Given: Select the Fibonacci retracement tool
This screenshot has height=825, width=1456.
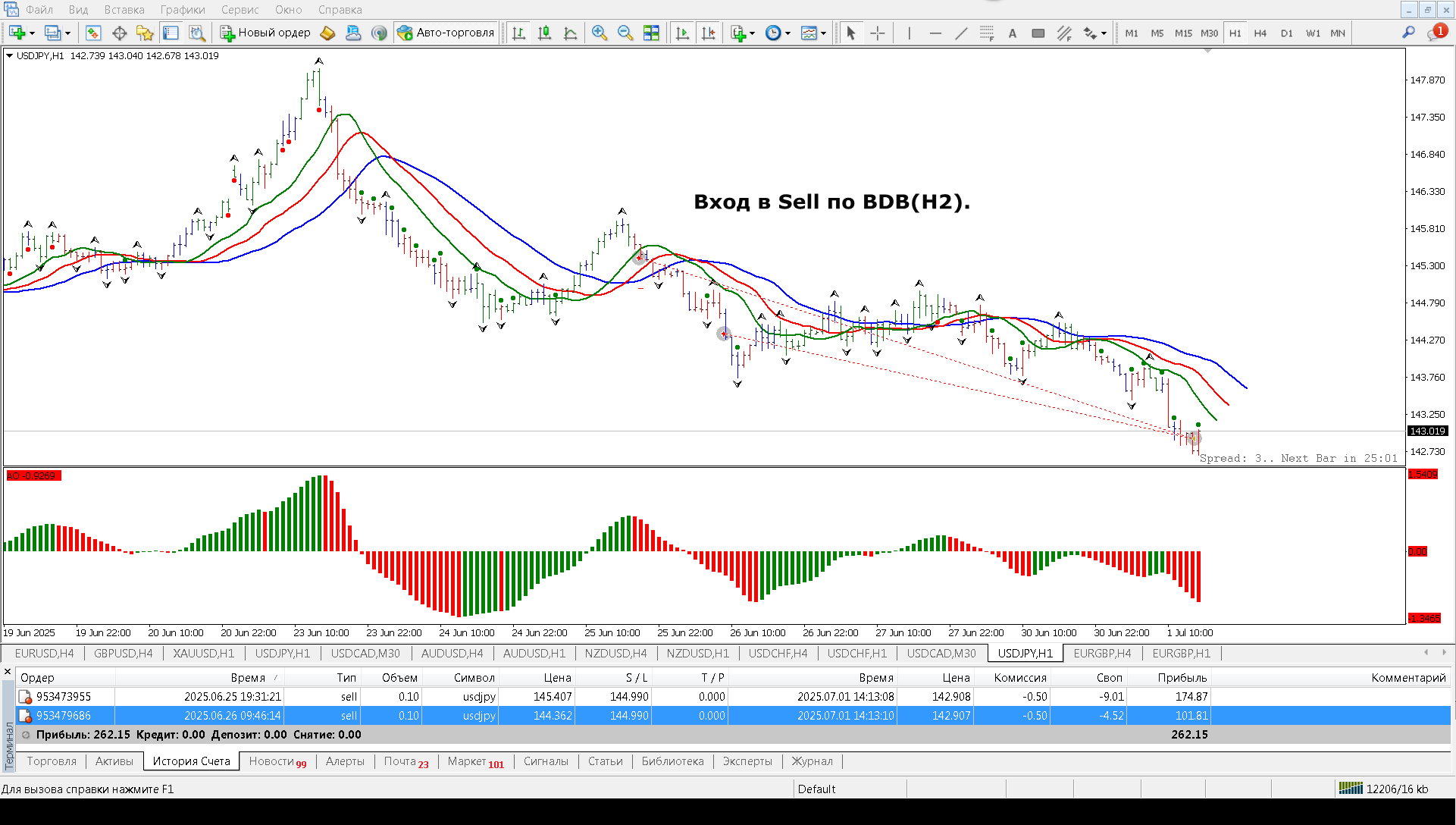Looking at the screenshot, I should click(986, 33).
